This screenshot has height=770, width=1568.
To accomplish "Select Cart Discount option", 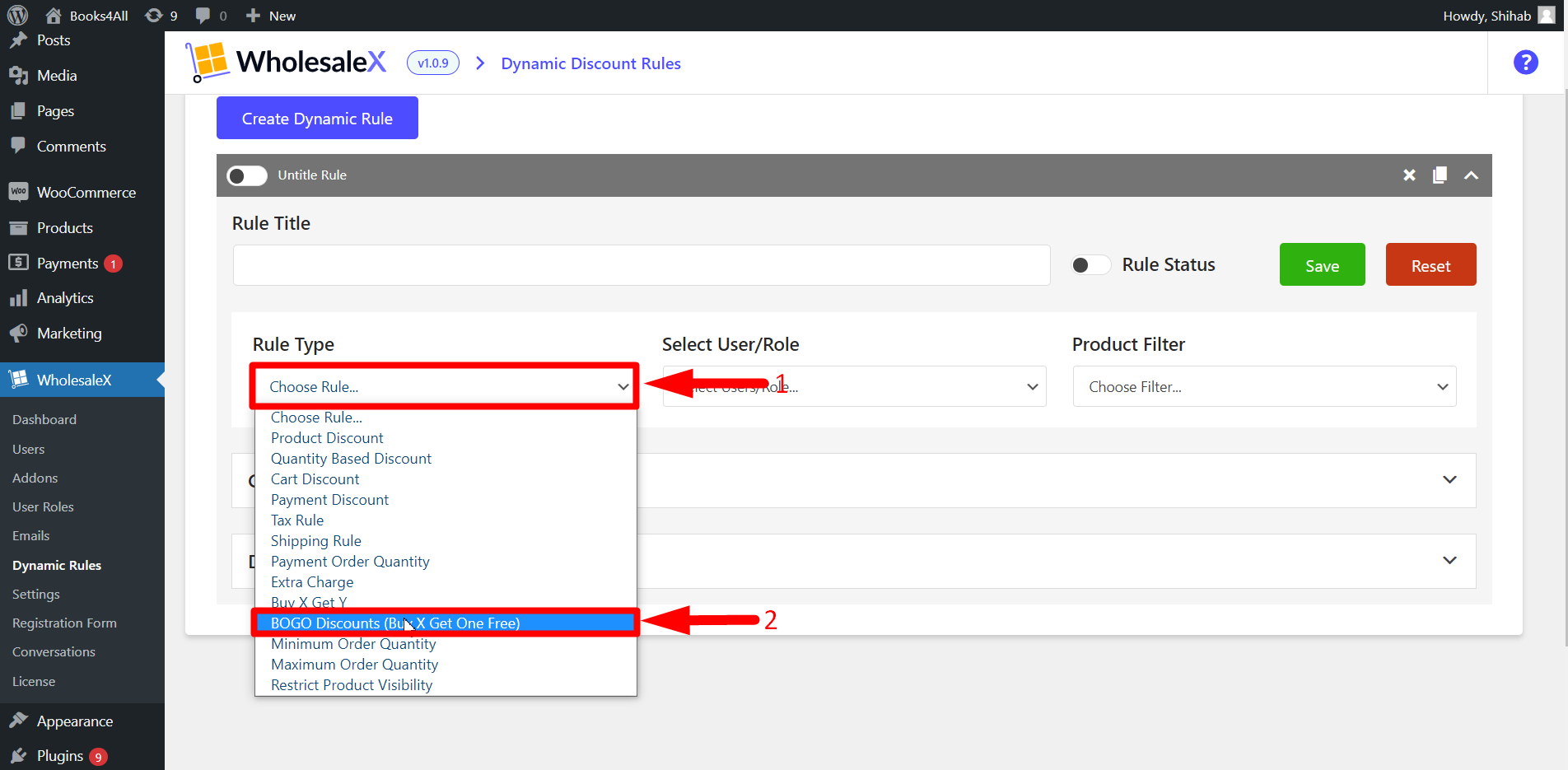I will pyautogui.click(x=446, y=479).
